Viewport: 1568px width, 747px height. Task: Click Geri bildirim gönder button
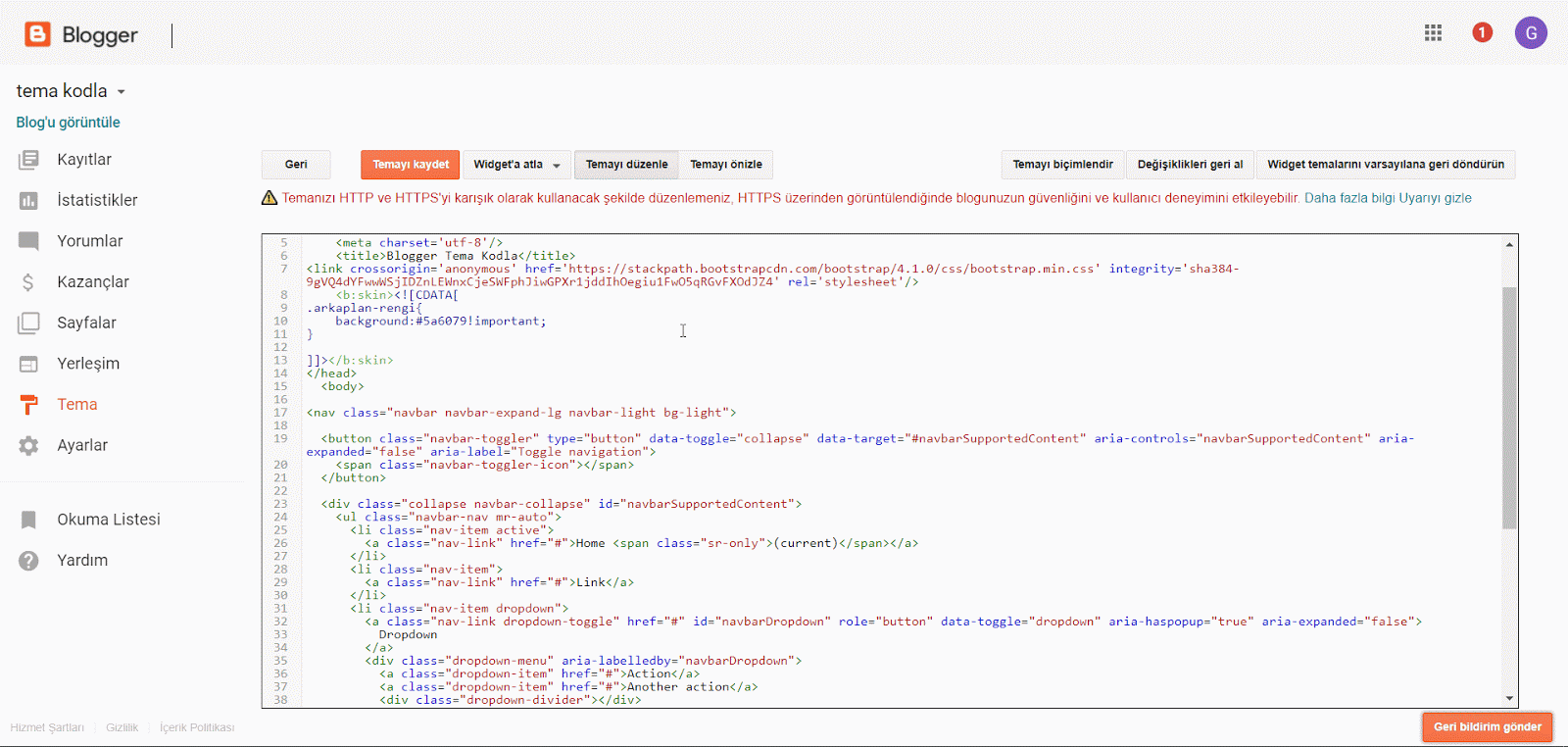(1487, 727)
